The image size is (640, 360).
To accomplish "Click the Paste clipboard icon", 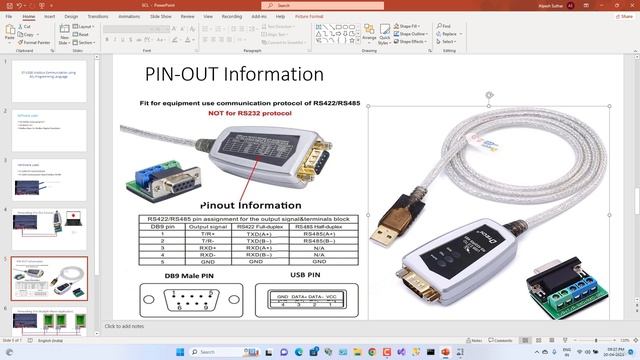I will (10, 29).
